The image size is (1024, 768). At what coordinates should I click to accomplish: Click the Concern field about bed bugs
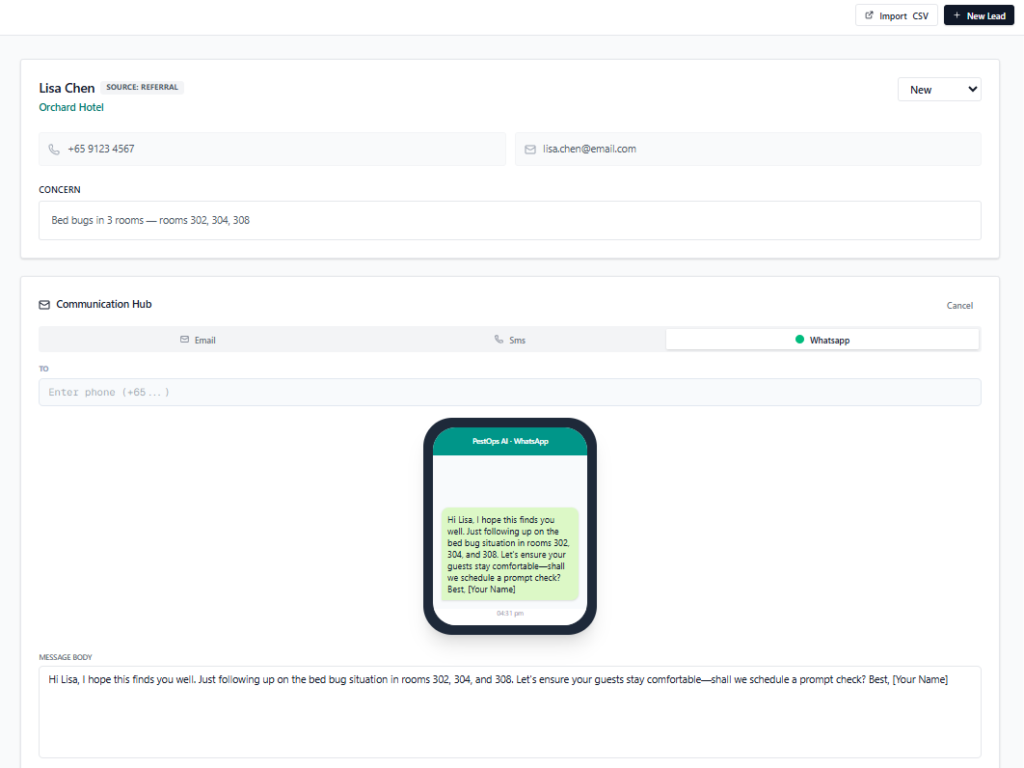pyautogui.click(x=509, y=220)
